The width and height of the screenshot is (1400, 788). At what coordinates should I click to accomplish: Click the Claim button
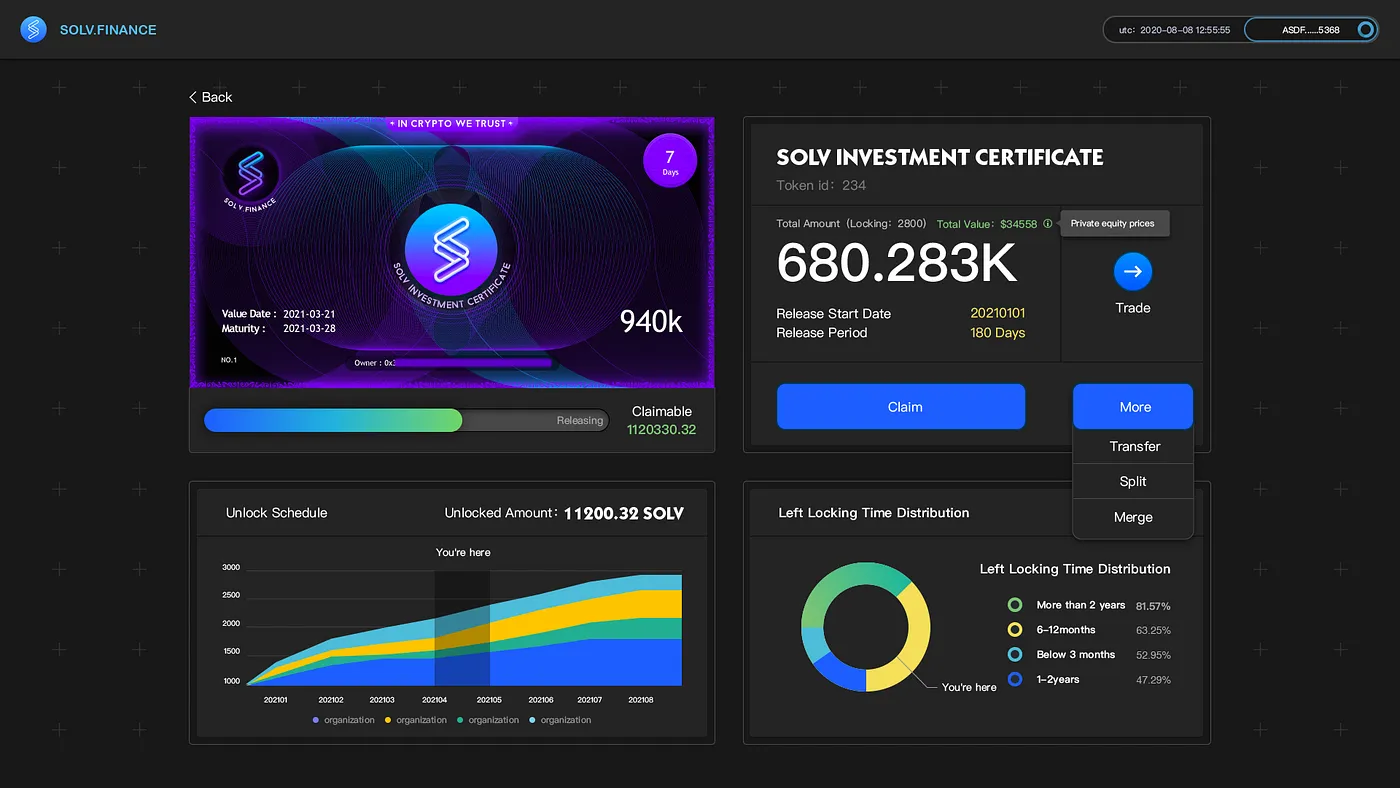(x=901, y=407)
